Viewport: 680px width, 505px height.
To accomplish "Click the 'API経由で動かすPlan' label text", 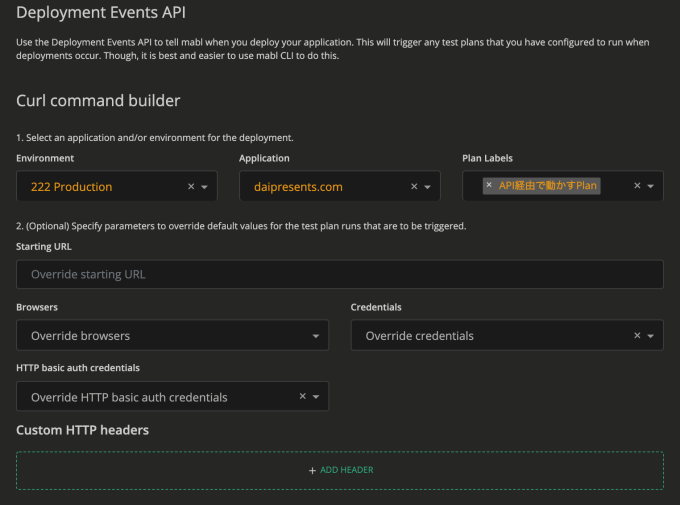I will click(x=547, y=185).
